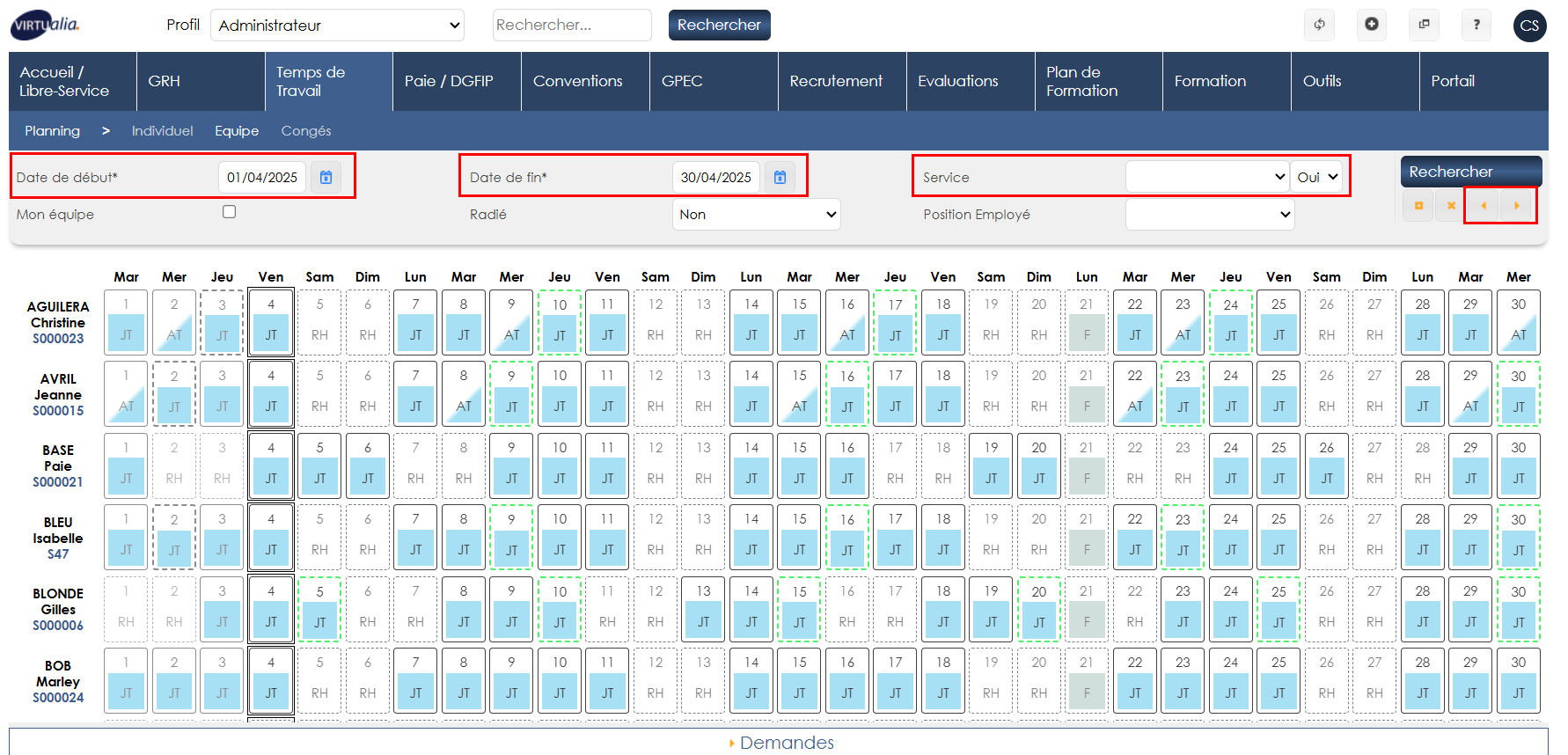This screenshot has width=1568, height=755.
Task: Click the top Rechercher search input field
Action: click(x=571, y=26)
